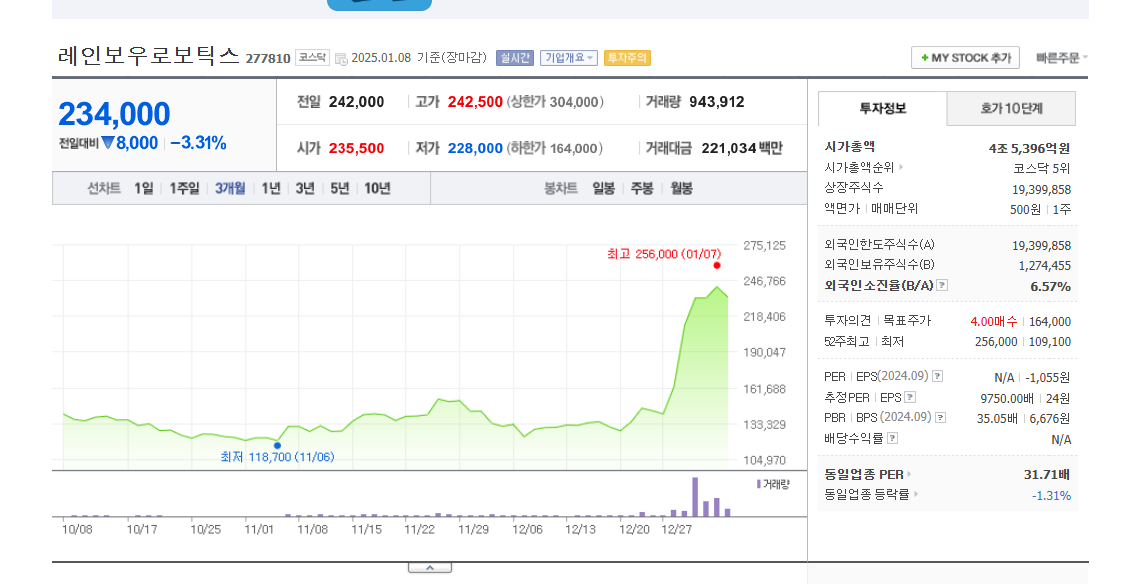Select the 월봉 candle chart
1126x584 pixels.
[681, 188]
